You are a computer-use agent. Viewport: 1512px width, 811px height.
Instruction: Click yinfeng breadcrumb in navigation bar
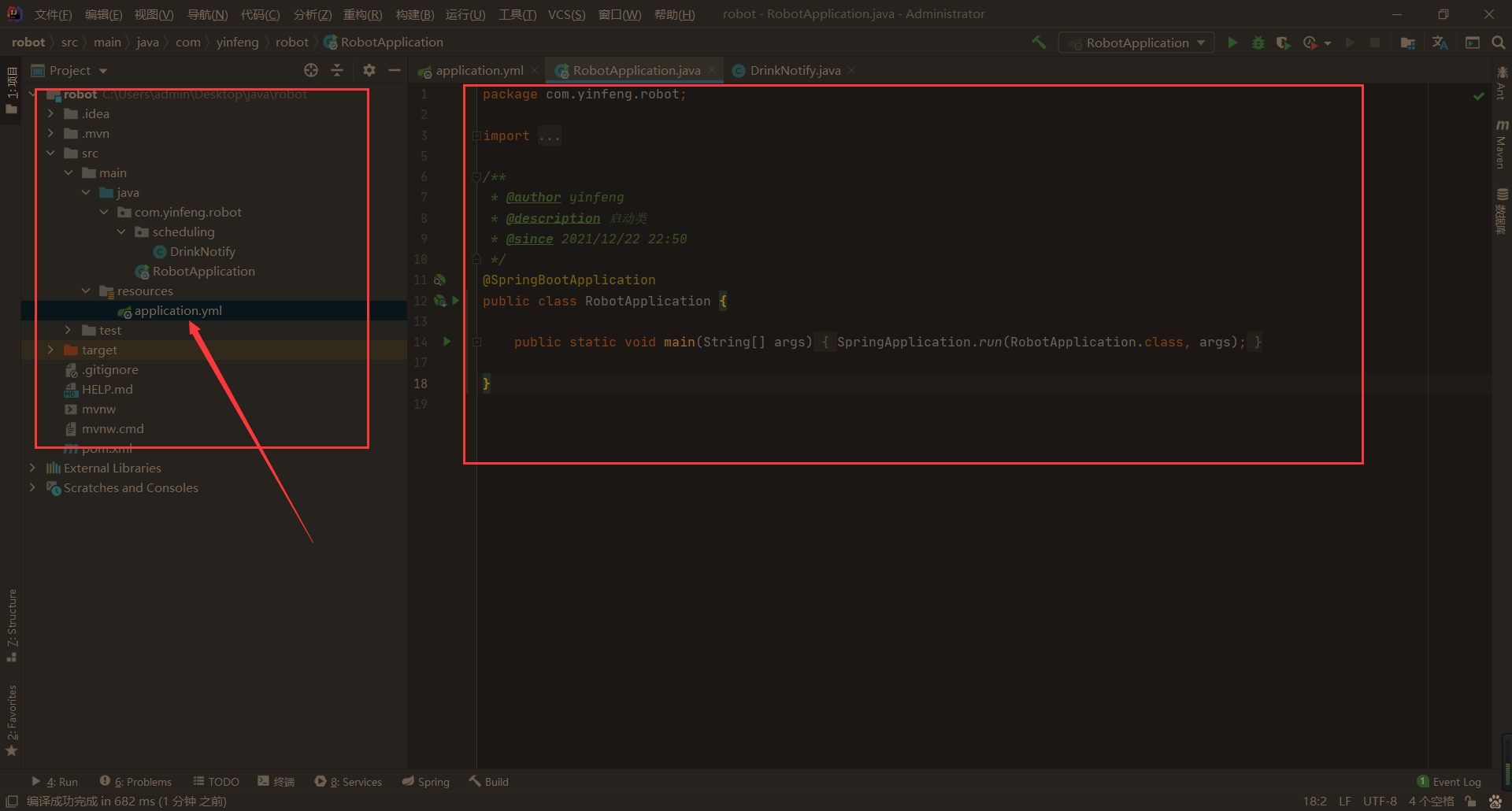coord(237,42)
